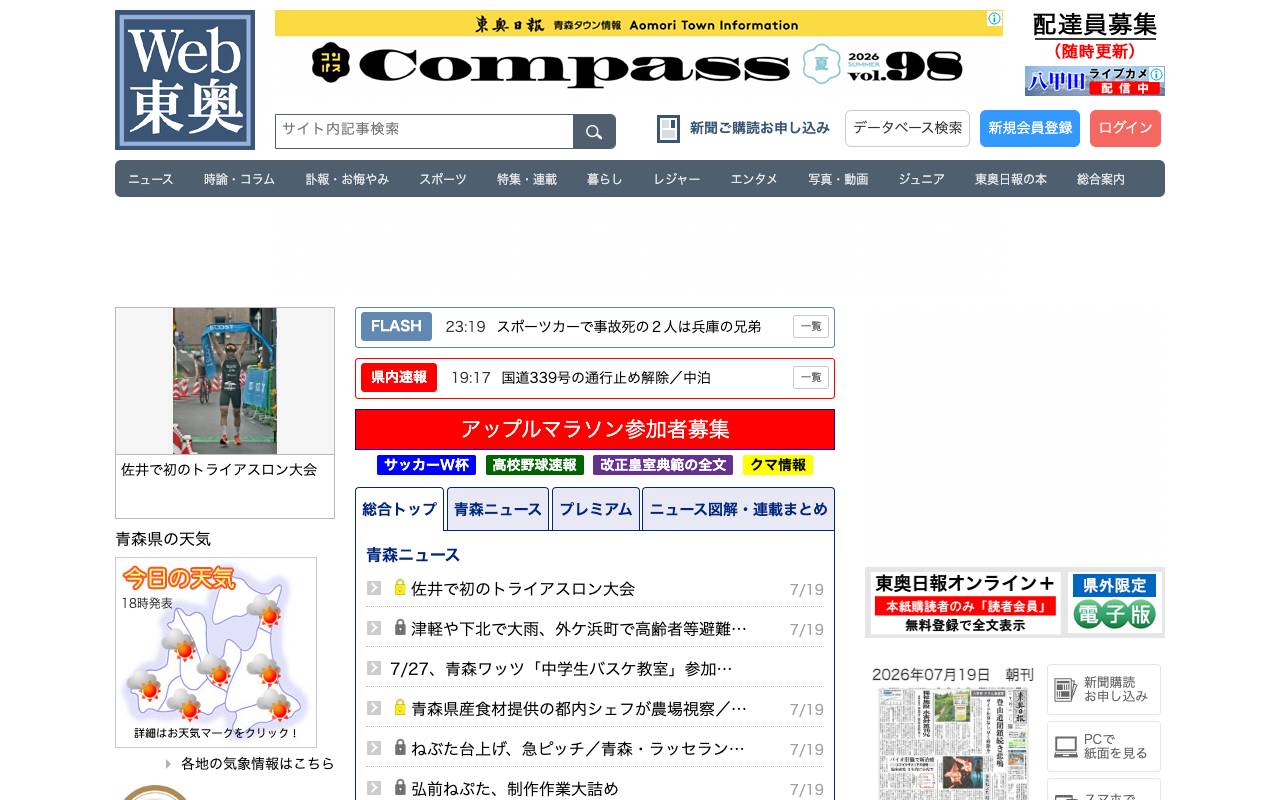Open article 弘前ねぶた、制作作業大詰め

click(x=515, y=788)
